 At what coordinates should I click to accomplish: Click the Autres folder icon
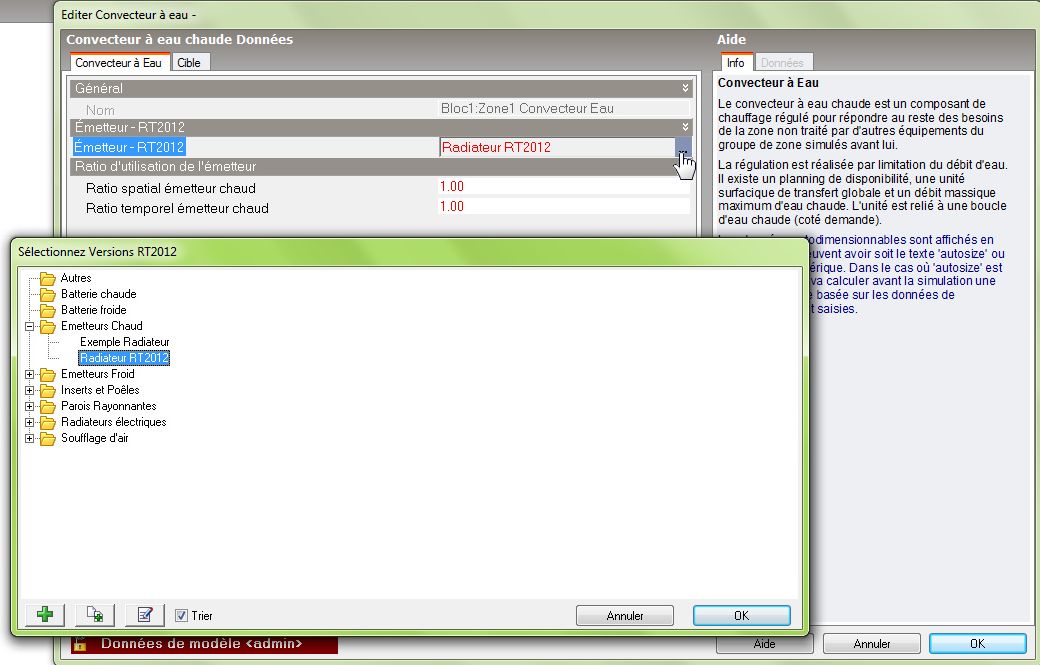[47, 278]
